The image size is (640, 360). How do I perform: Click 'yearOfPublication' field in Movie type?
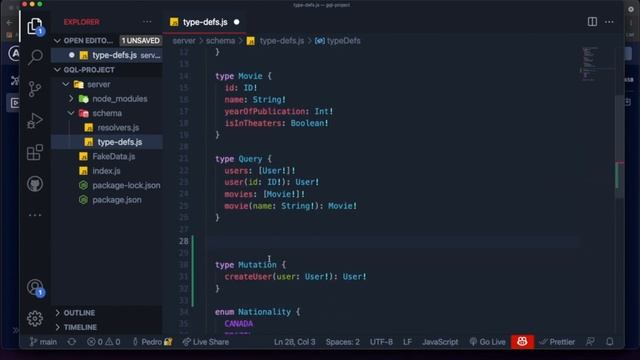coord(265,111)
